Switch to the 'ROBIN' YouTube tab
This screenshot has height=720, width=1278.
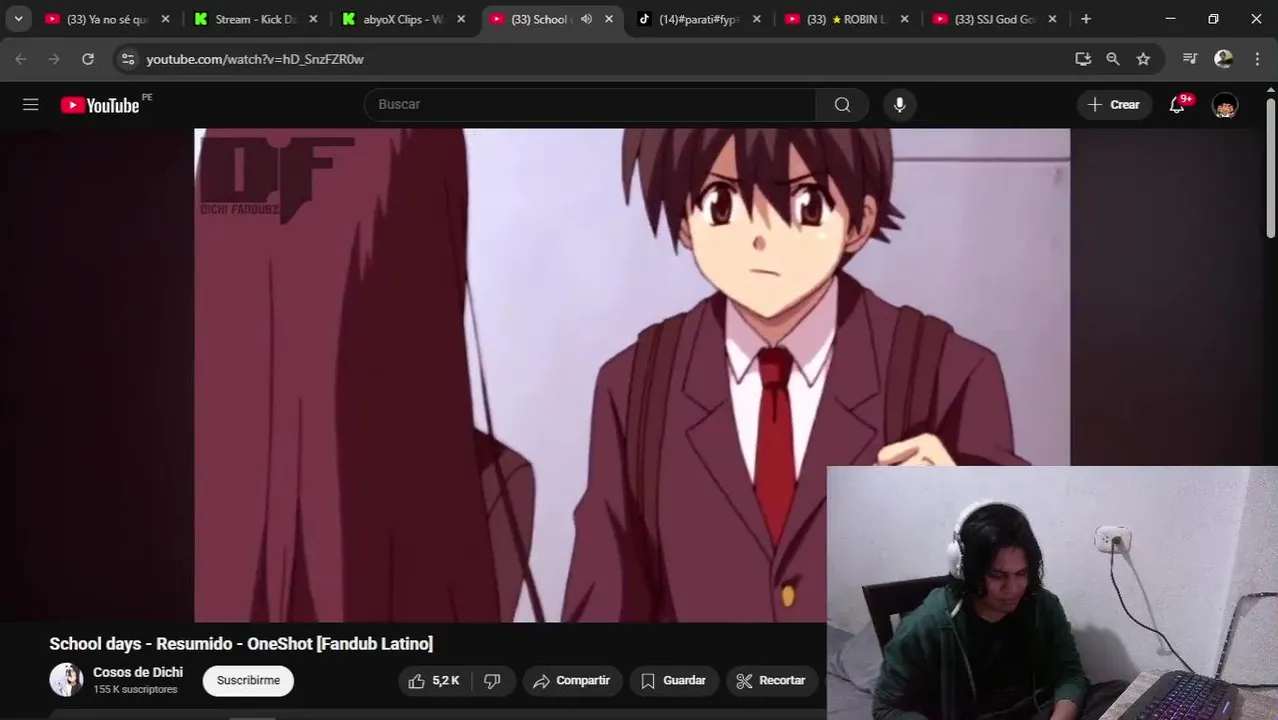847,19
